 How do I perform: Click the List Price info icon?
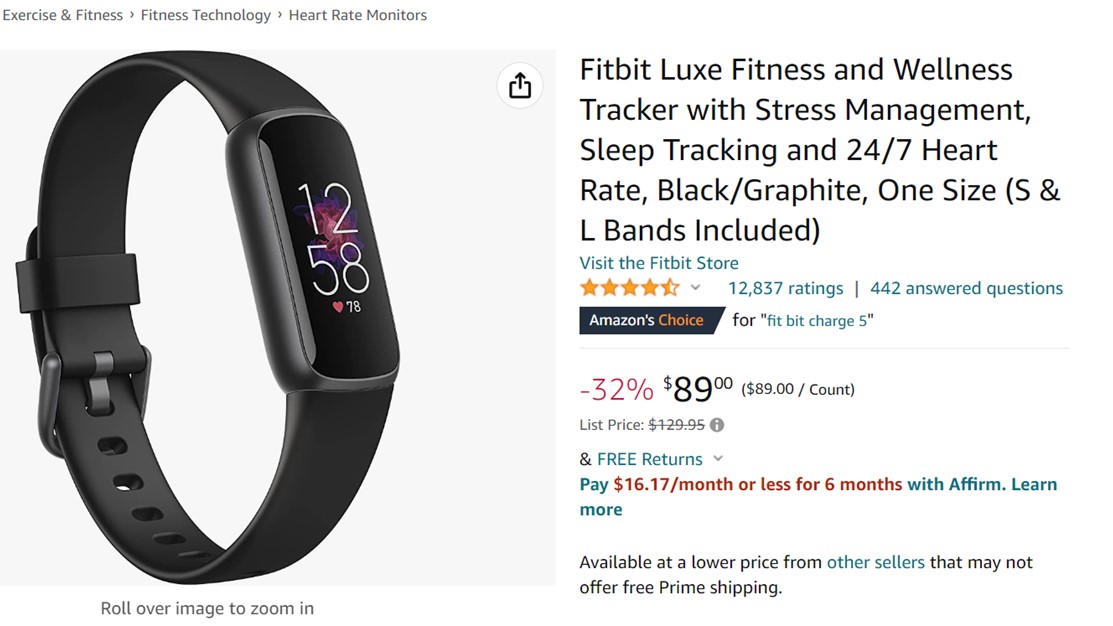click(717, 425)
